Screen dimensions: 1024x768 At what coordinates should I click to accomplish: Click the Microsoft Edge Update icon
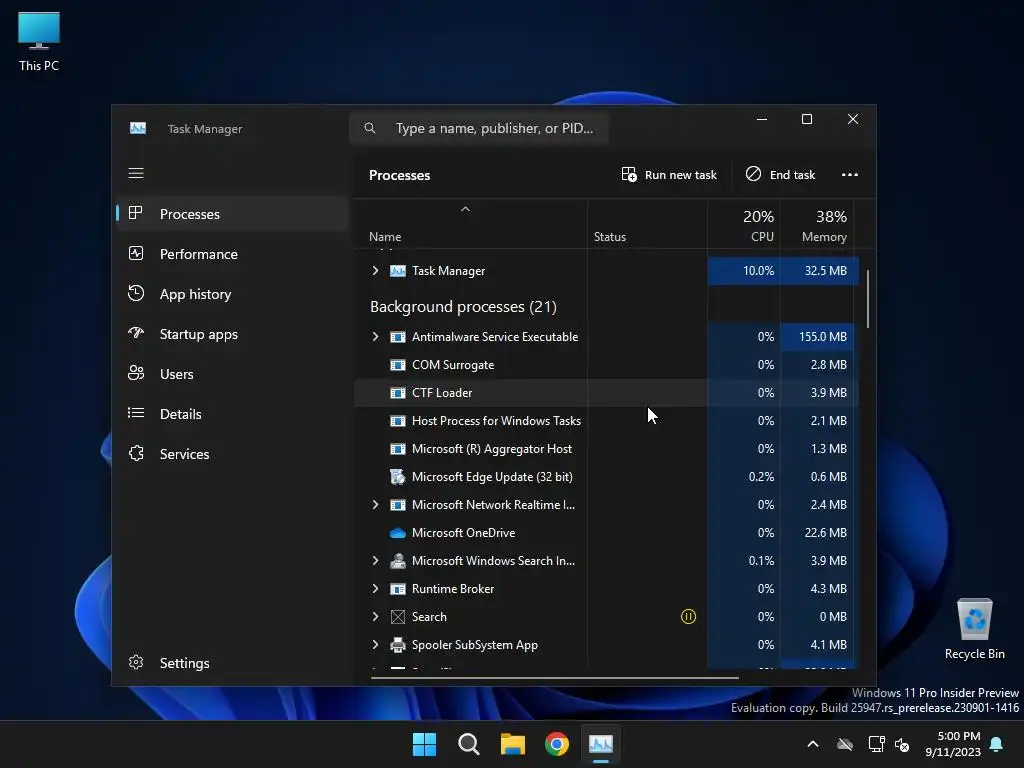398,477
